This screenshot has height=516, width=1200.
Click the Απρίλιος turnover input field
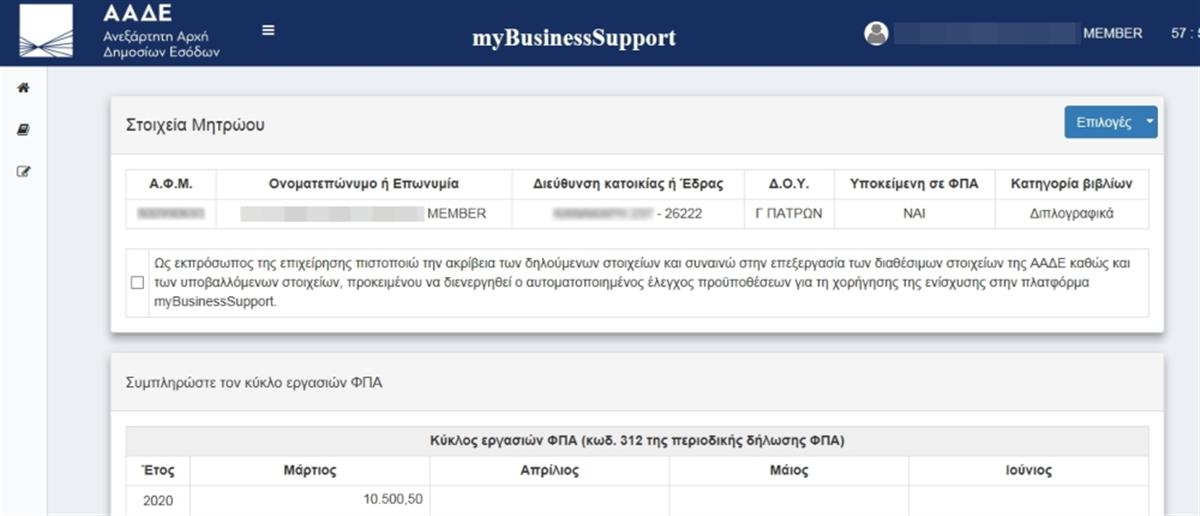pos(549,500)
